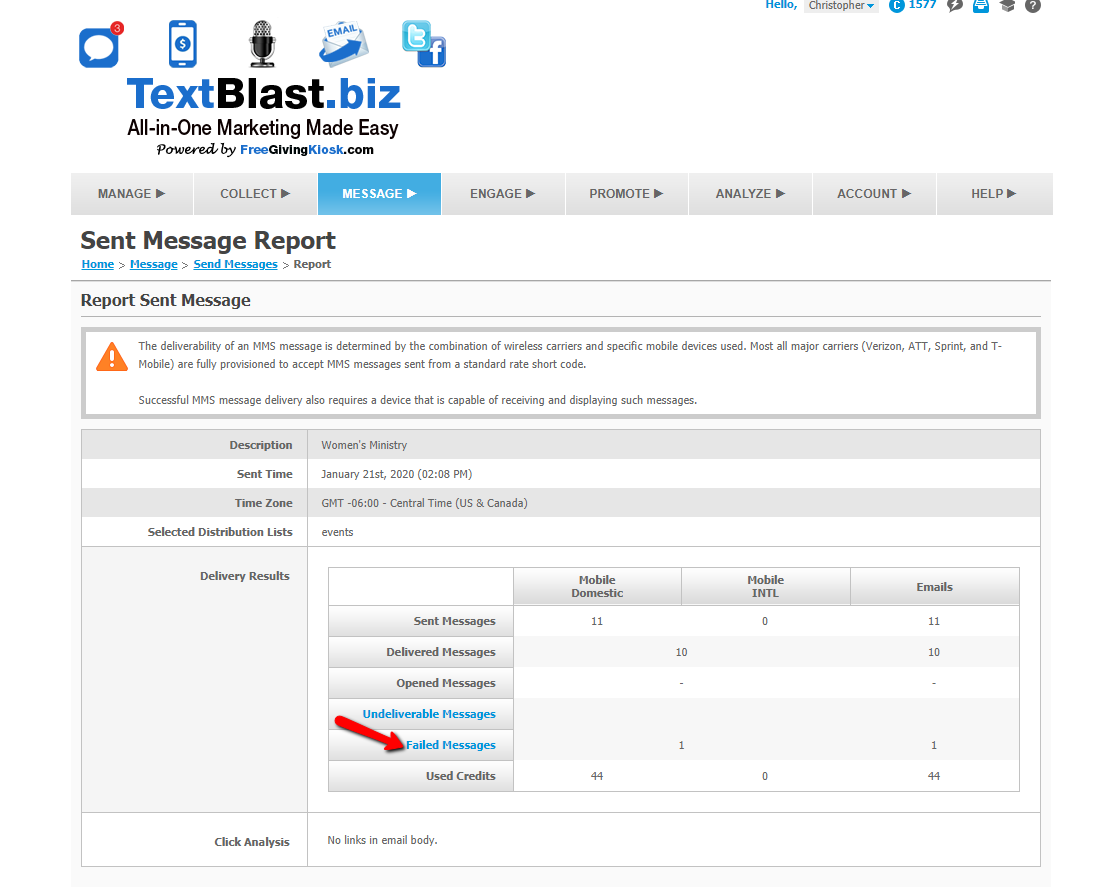The image size is (1094, 892).
Task: Go to the Home breadcrumb link
Action: (98, 265)
